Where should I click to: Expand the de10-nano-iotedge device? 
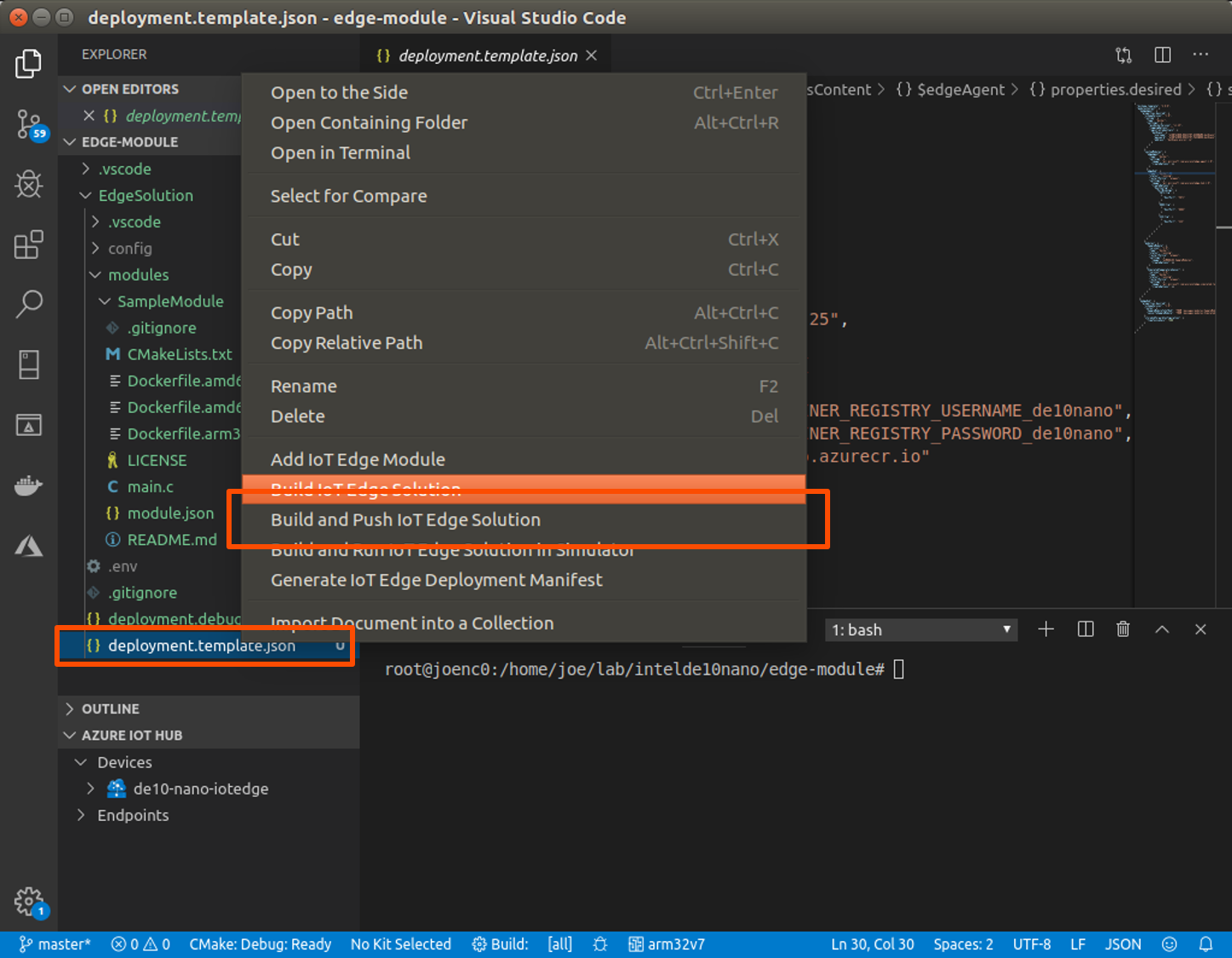pos(91,789)
